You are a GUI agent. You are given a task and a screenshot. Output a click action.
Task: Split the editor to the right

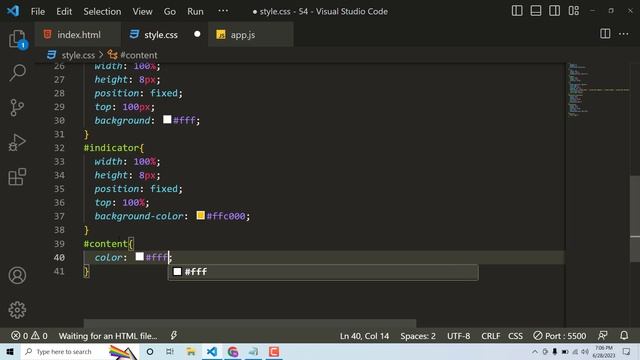coord(605,34)
